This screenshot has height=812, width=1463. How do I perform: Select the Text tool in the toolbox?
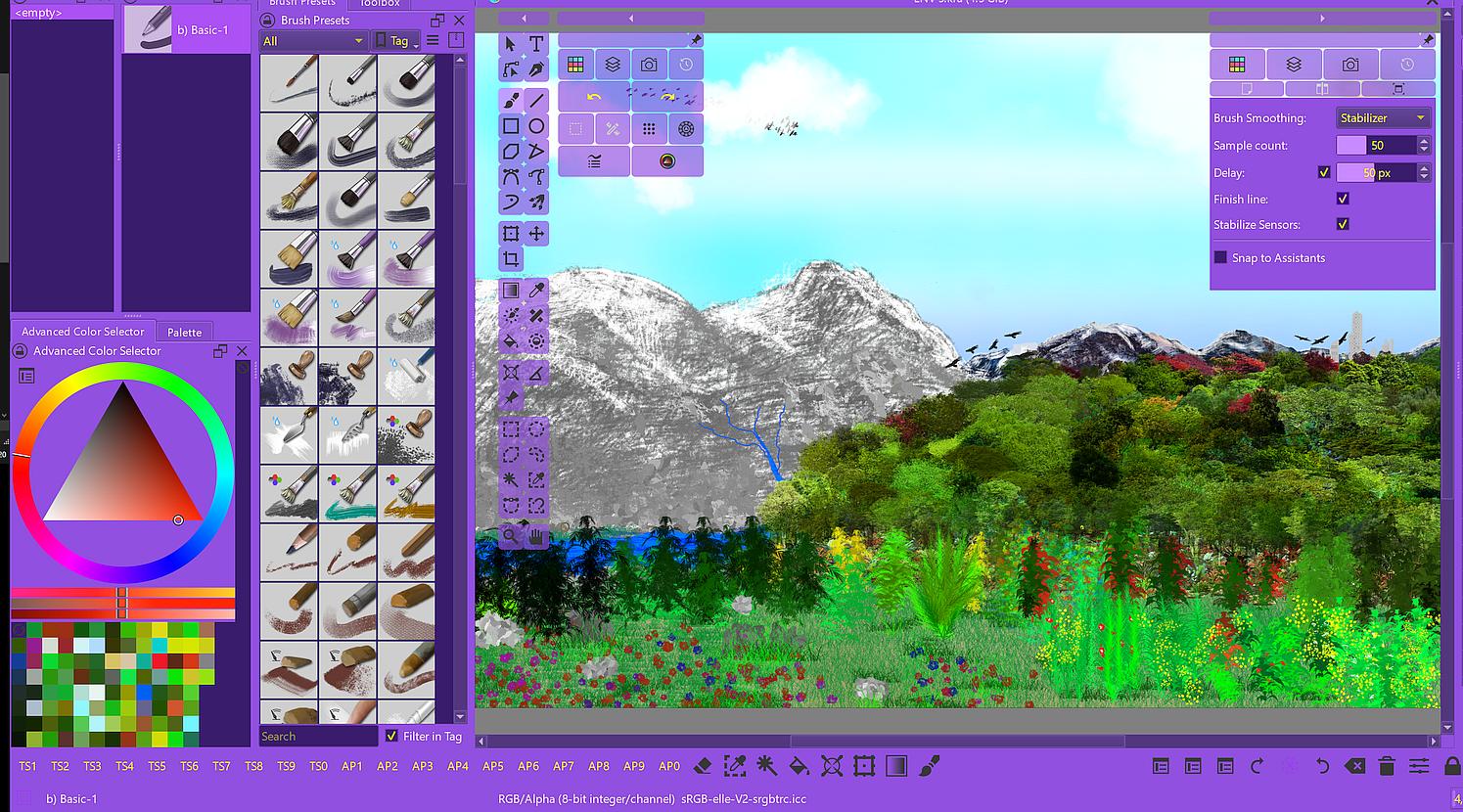536,44
